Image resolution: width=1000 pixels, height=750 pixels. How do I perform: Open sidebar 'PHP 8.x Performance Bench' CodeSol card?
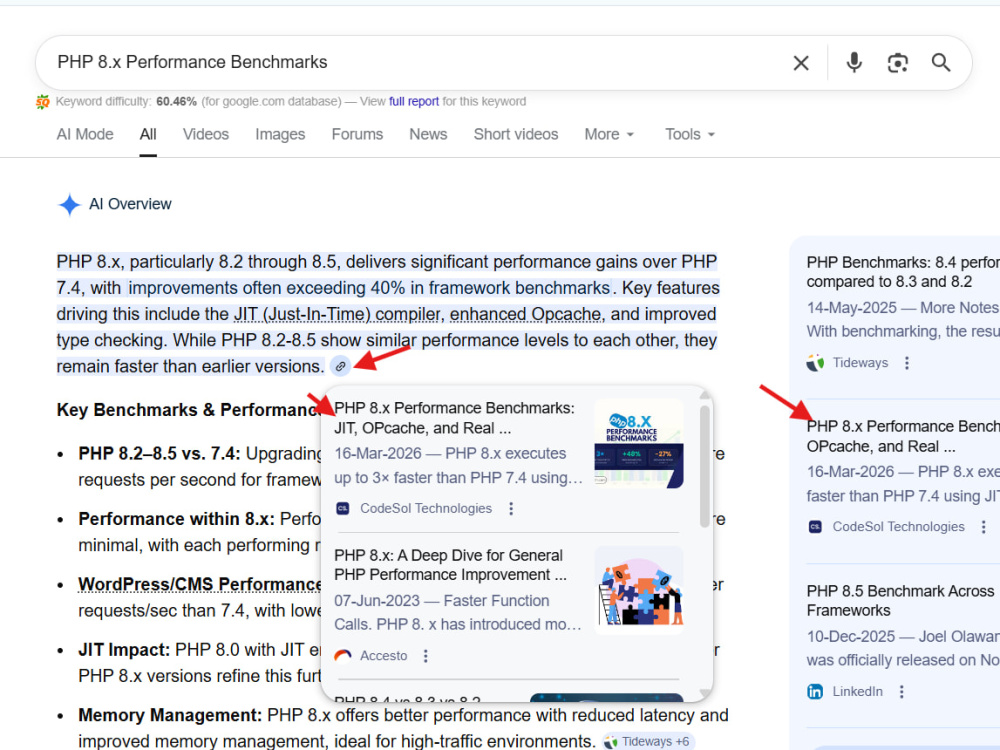tap(902, 436)
